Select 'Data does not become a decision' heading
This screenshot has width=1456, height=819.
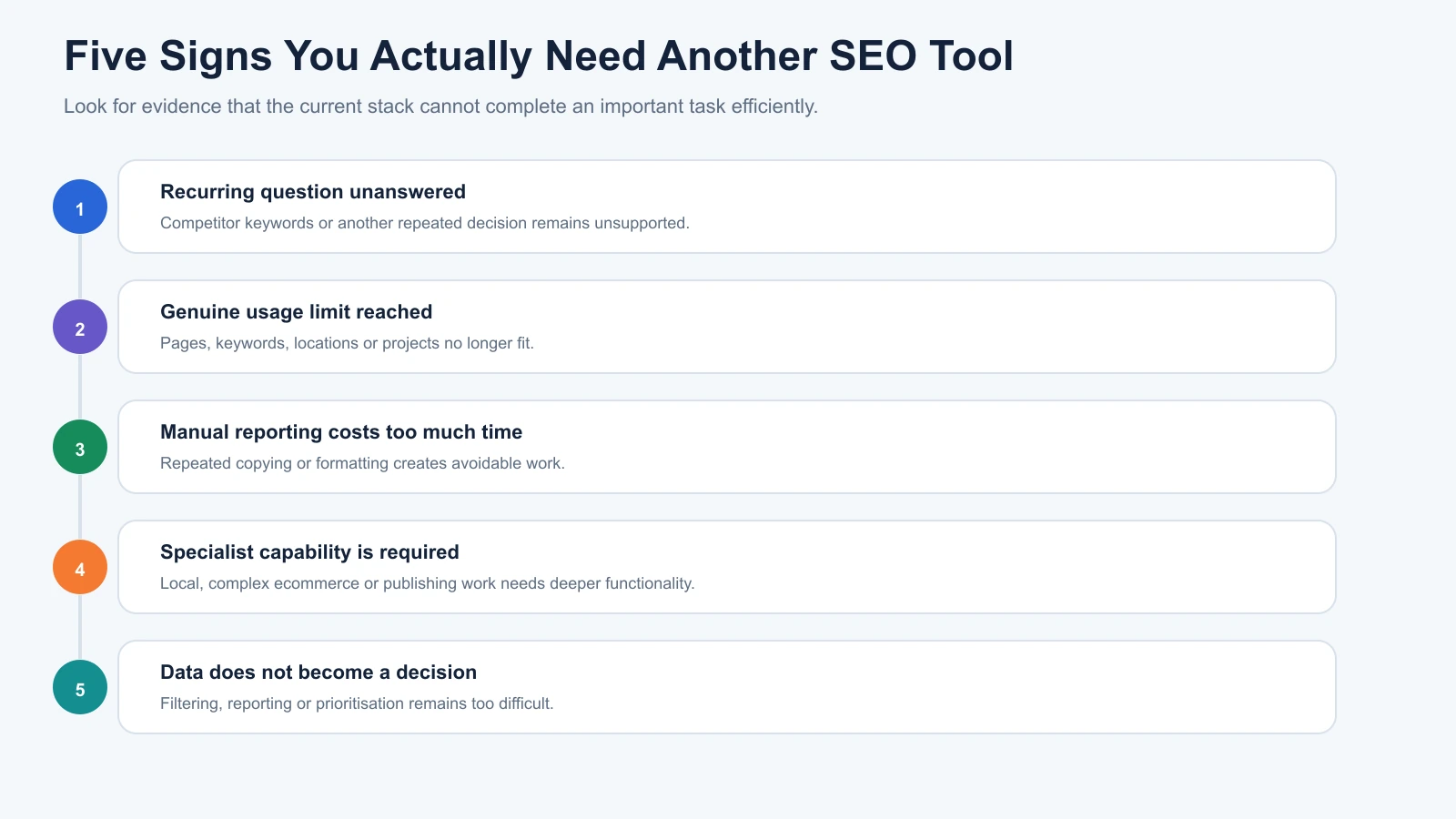(318, 672)
